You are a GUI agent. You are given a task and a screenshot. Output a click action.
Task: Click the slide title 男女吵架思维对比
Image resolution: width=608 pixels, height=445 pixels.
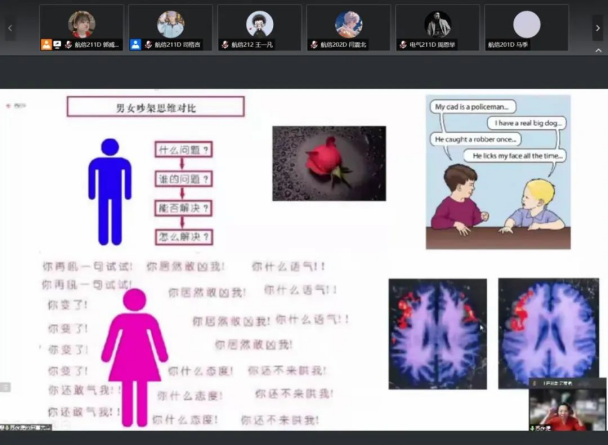tap(155, 107)
